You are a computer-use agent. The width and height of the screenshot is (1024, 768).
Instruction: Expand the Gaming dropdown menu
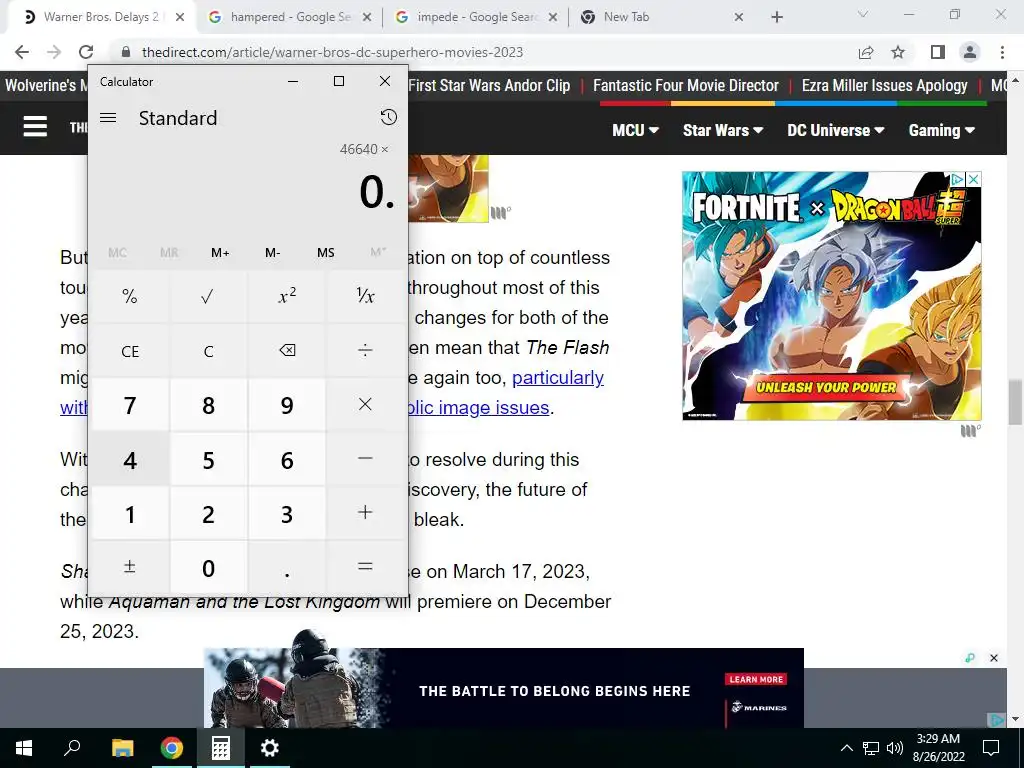941,130
